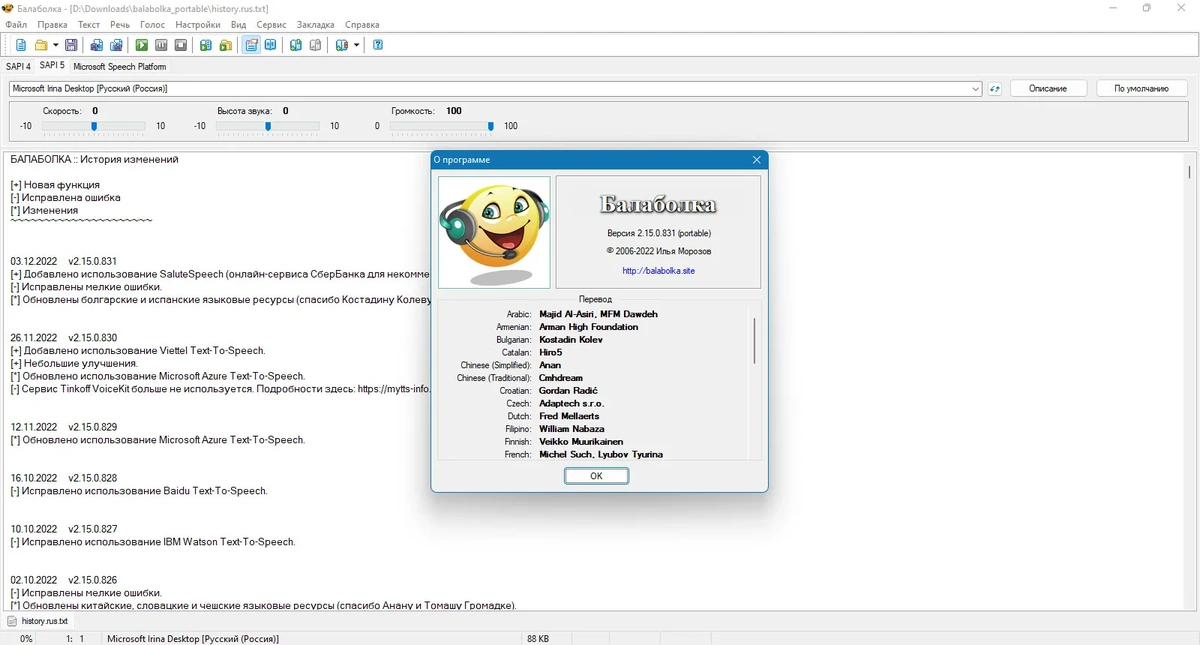Click the По умолчанию button
This screenshot has height=645, width=1200.
1141,88
